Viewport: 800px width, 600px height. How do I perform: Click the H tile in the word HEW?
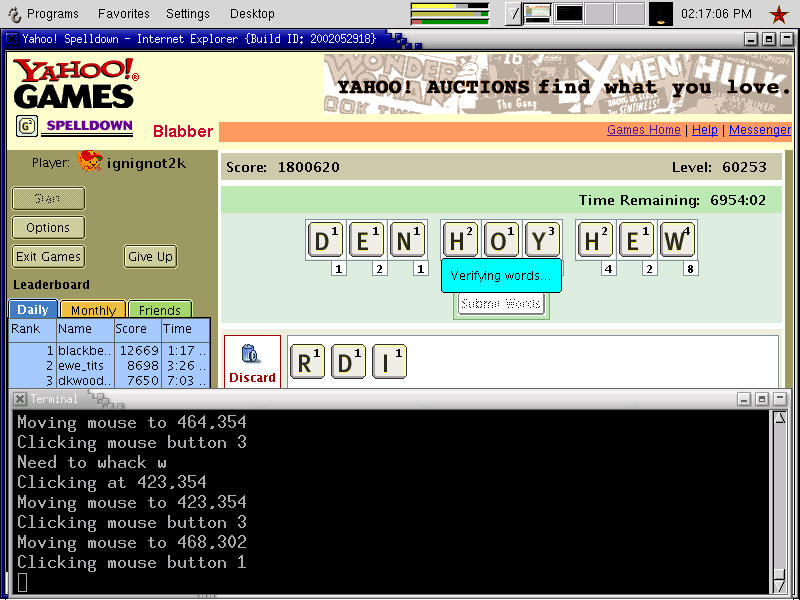[x=595, y=240]
